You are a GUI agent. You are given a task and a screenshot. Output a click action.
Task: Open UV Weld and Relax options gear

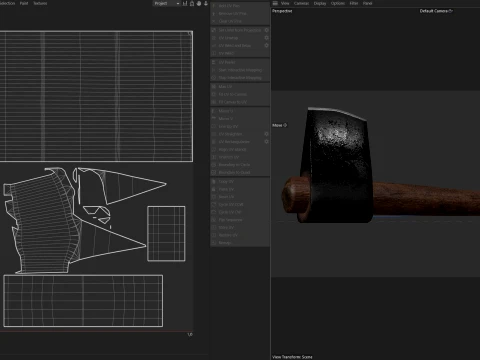(266, 45)
